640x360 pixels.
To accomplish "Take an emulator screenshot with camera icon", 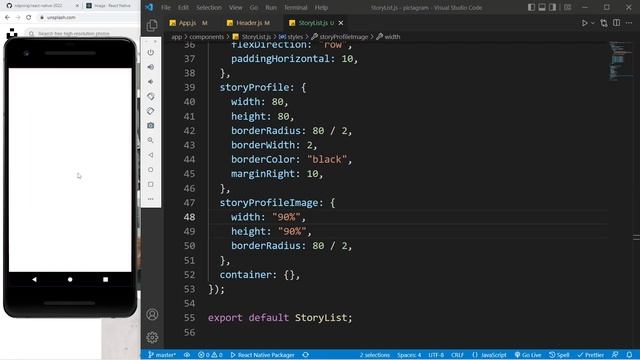I will [x=151, y=126].
